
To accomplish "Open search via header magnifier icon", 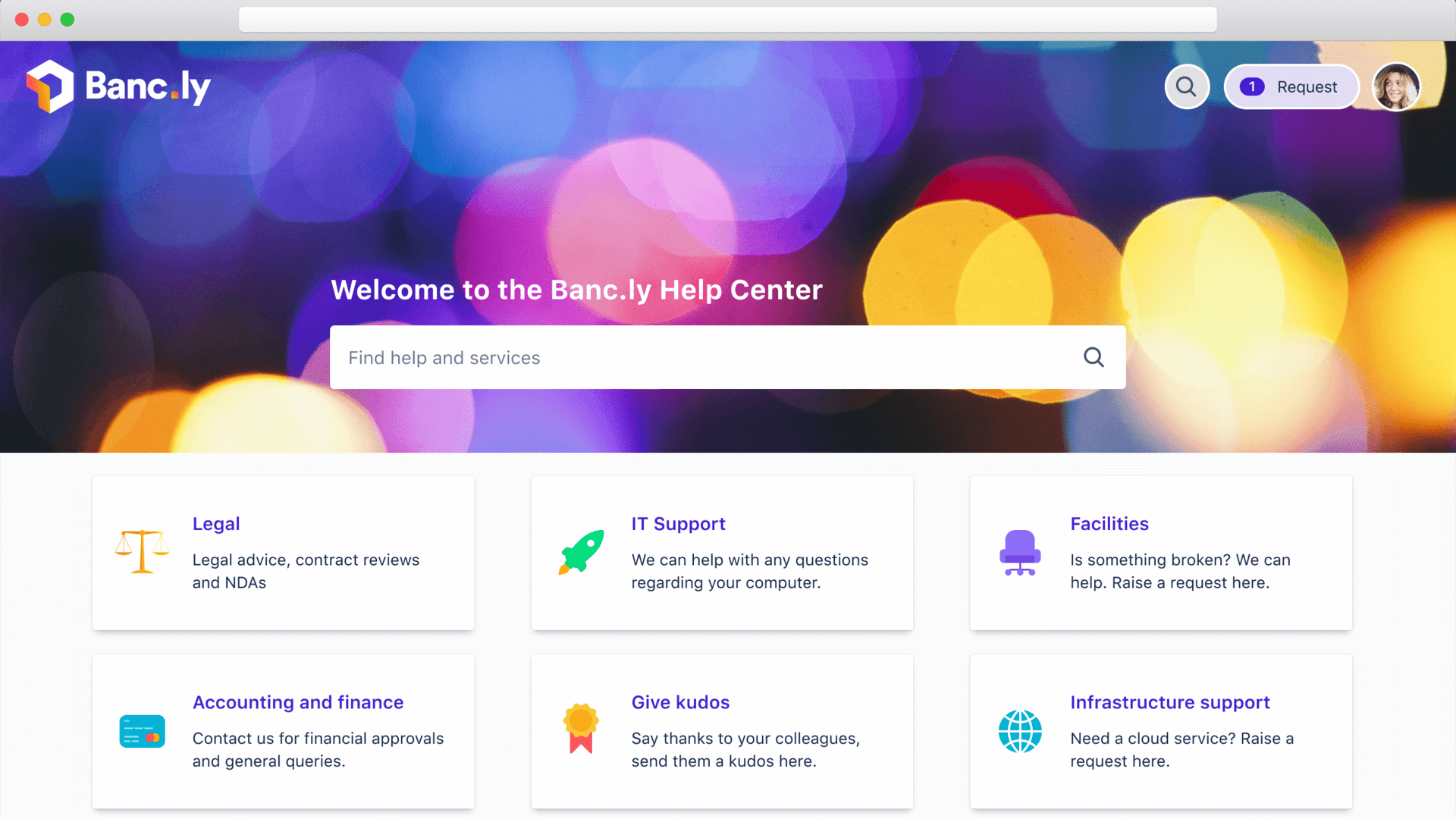I will pyautogui.click(x=1186, y=86).
